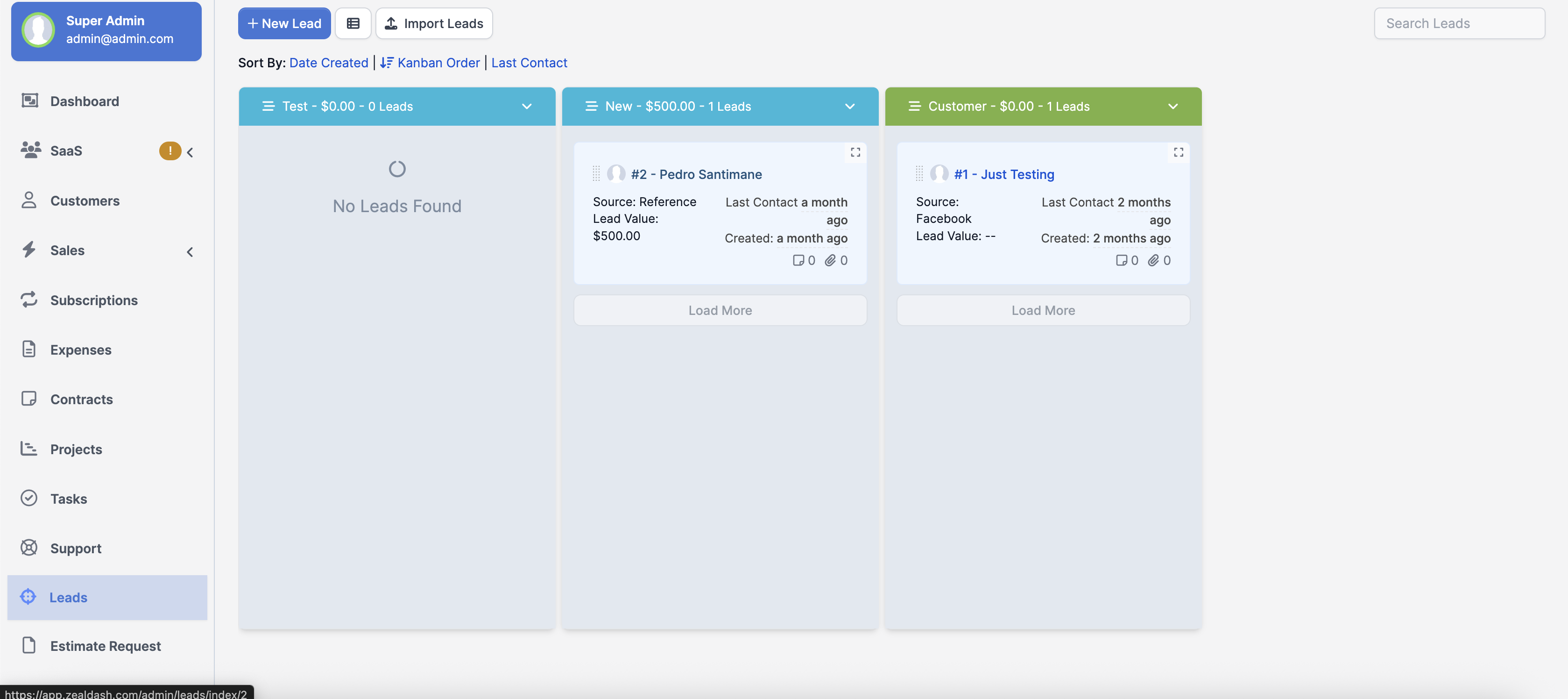Switch to the Support section

(76, 548)
